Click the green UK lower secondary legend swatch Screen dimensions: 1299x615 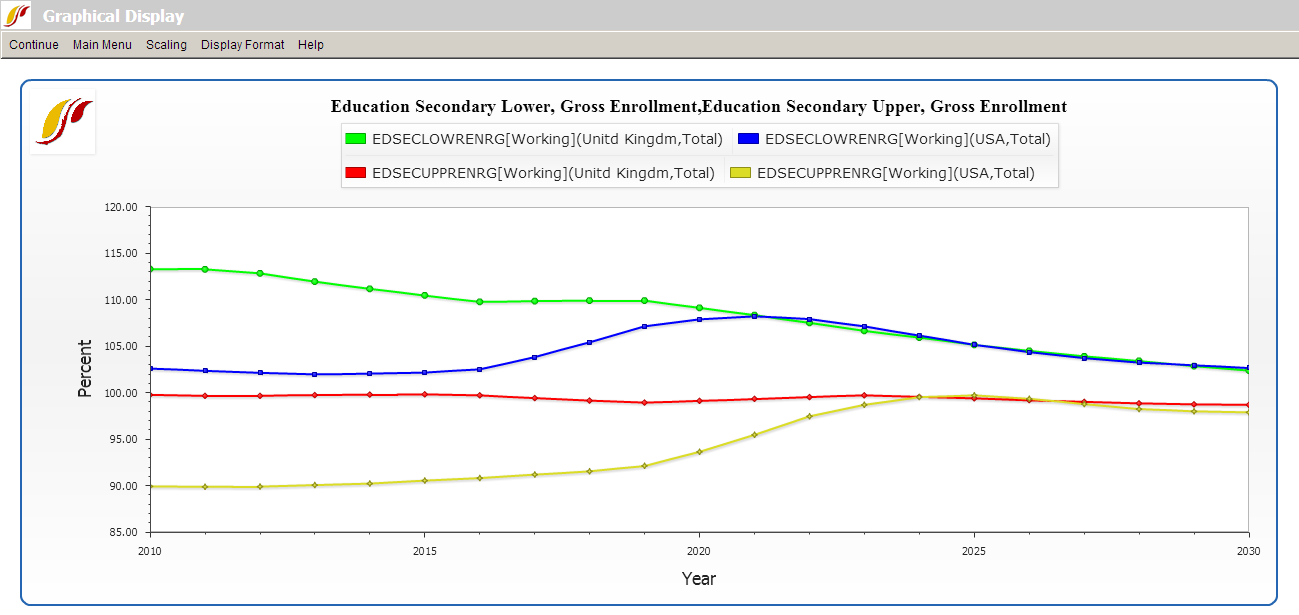point(355,139)
